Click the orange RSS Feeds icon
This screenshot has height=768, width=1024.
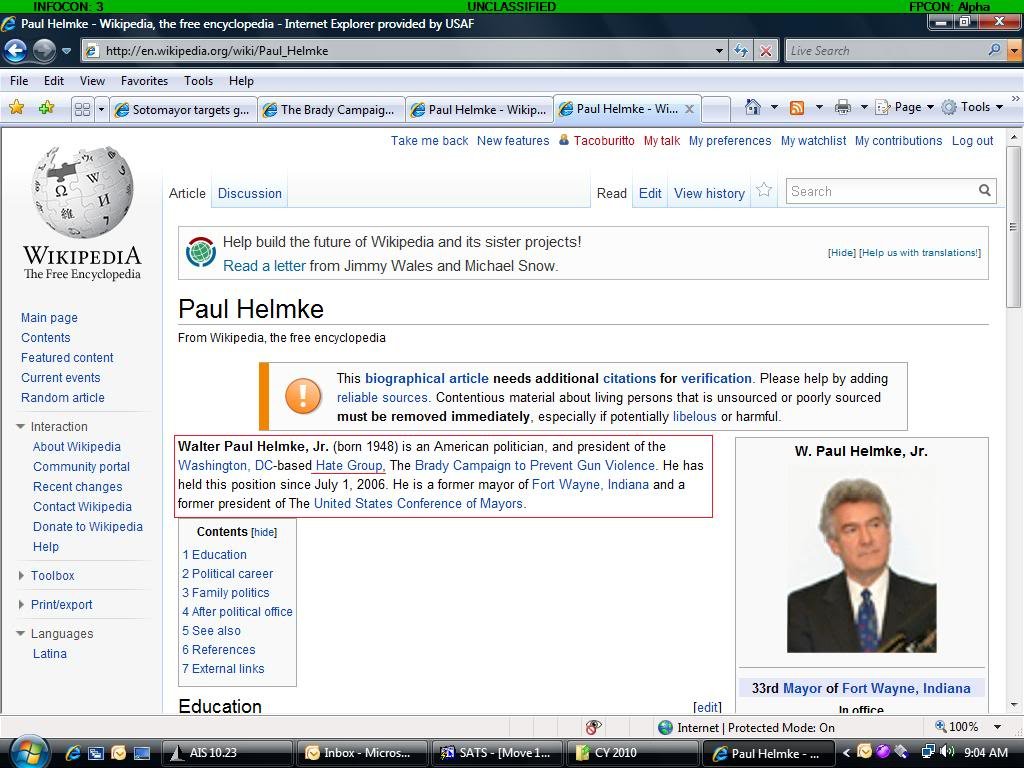(797, 108)
